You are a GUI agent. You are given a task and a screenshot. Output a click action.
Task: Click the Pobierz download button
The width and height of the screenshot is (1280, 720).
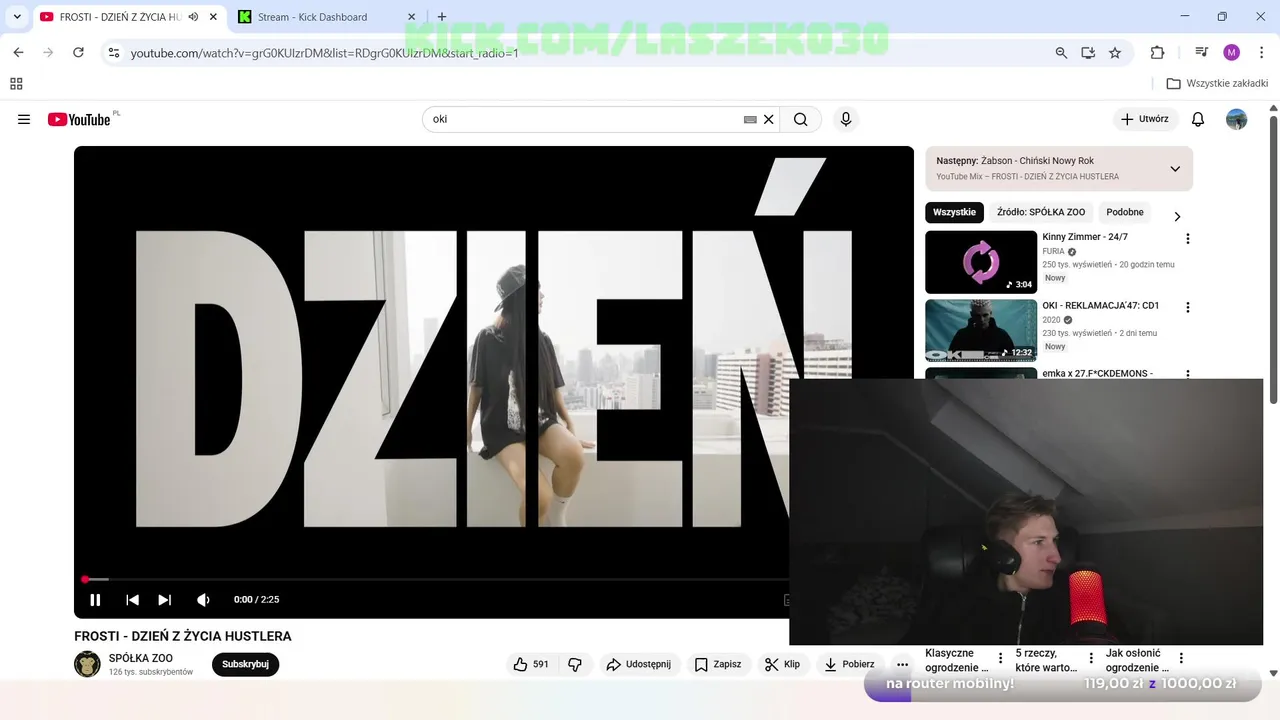click(x=850, y=664)
